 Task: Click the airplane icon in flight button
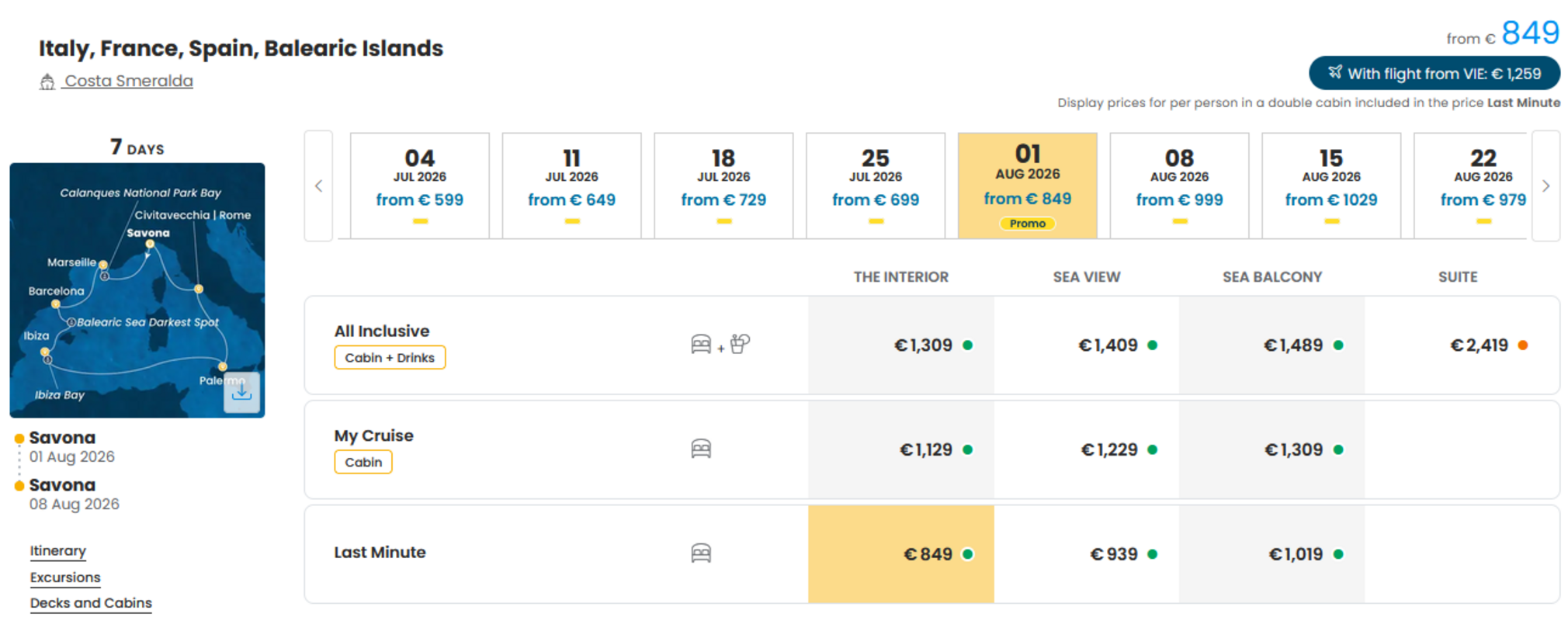pos(1334,72)
